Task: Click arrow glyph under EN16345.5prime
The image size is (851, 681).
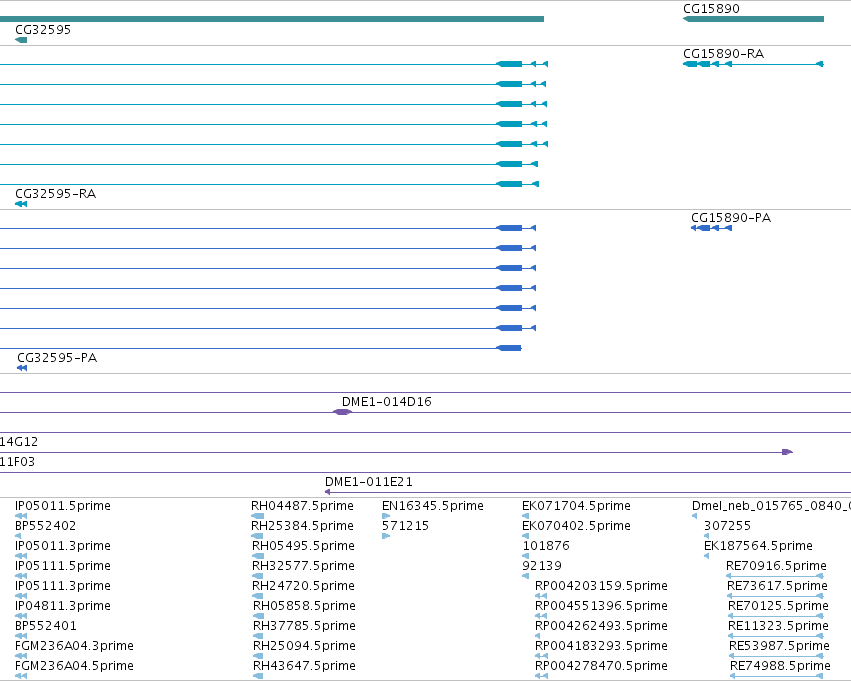Action: 386,516
